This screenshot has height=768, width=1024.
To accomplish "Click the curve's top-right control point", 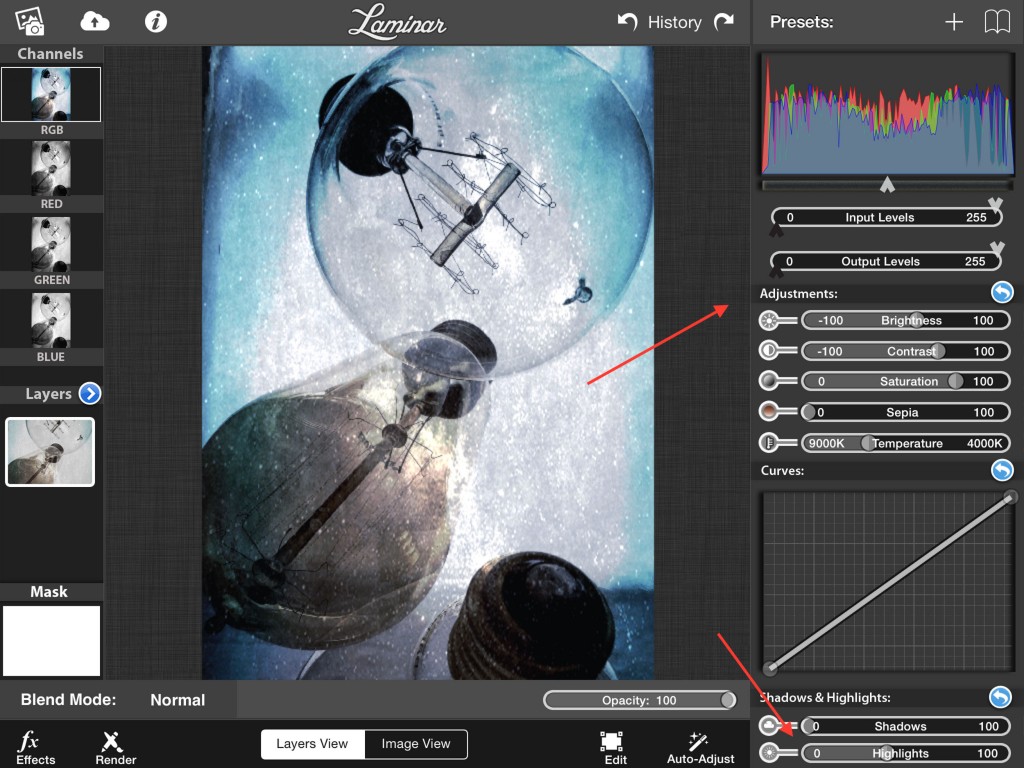I will point(1010,498).
